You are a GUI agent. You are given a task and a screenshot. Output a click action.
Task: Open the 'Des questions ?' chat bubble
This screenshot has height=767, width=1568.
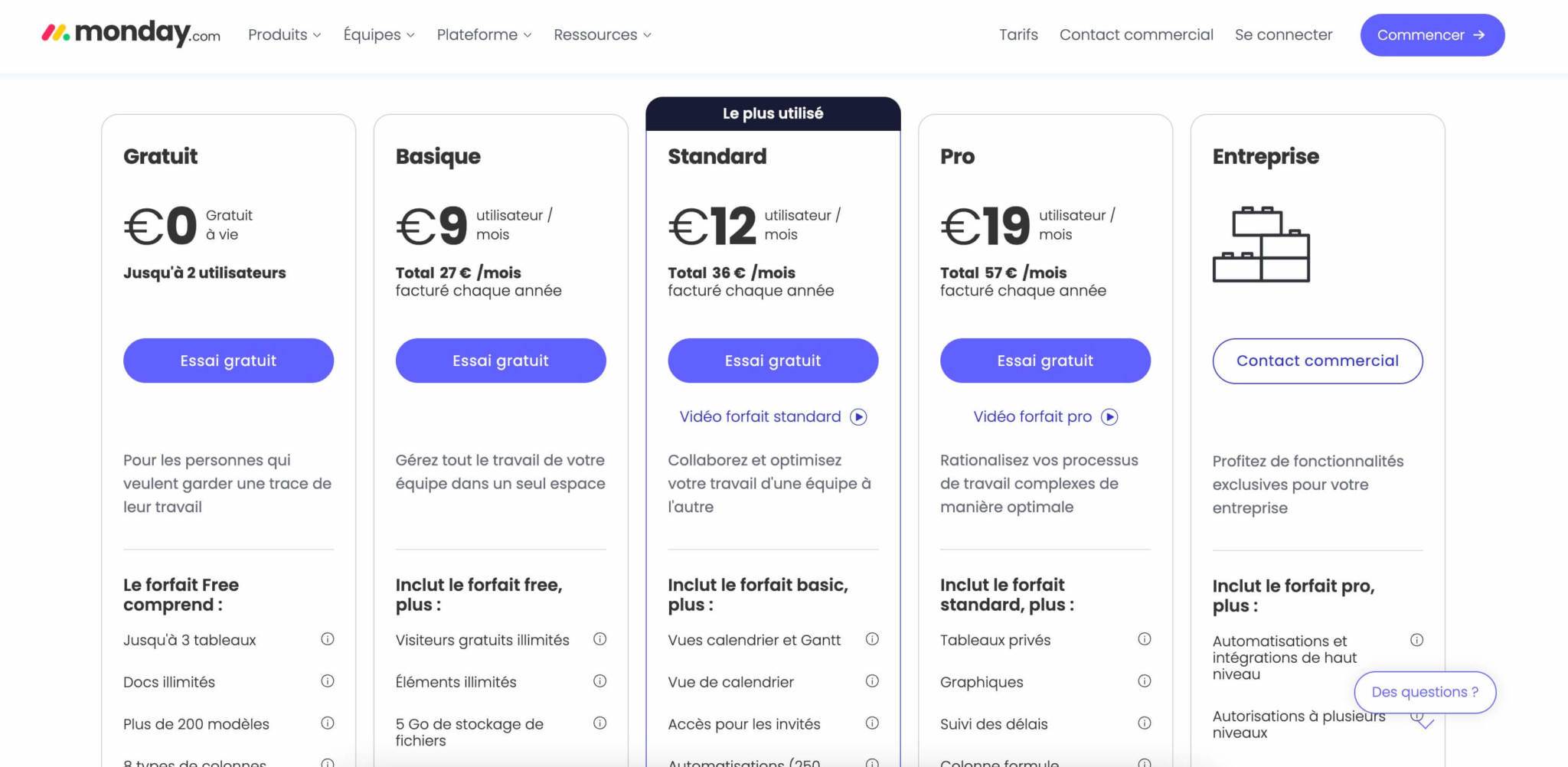click(1425, 691)
